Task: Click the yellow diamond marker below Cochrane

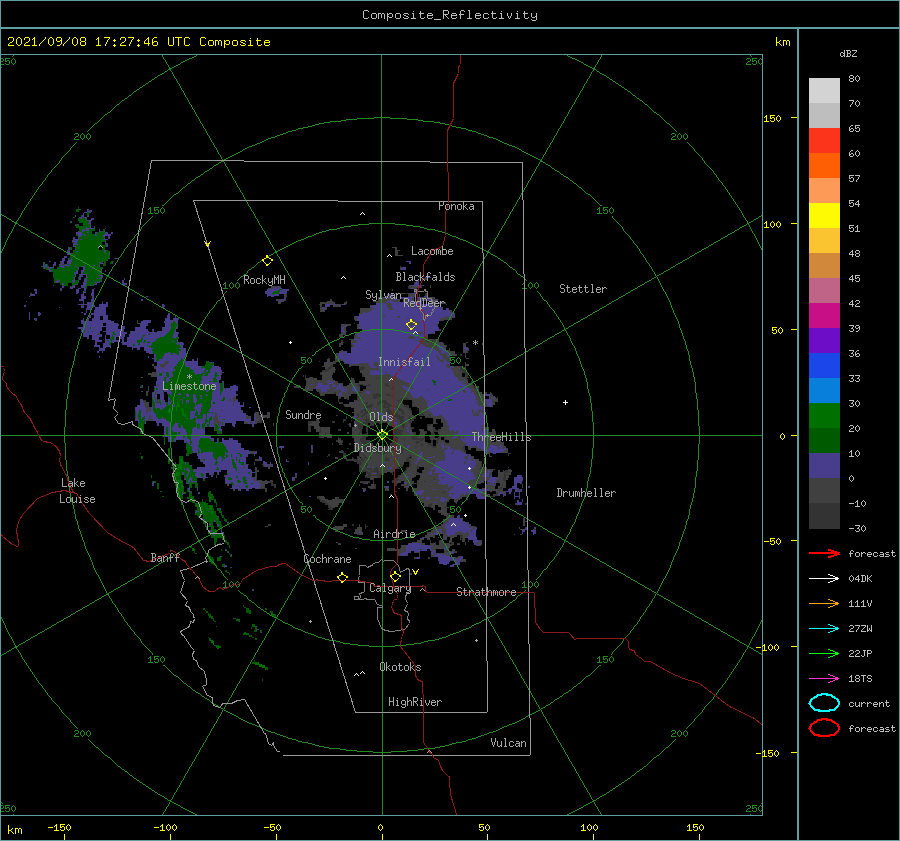Action: 342,577
